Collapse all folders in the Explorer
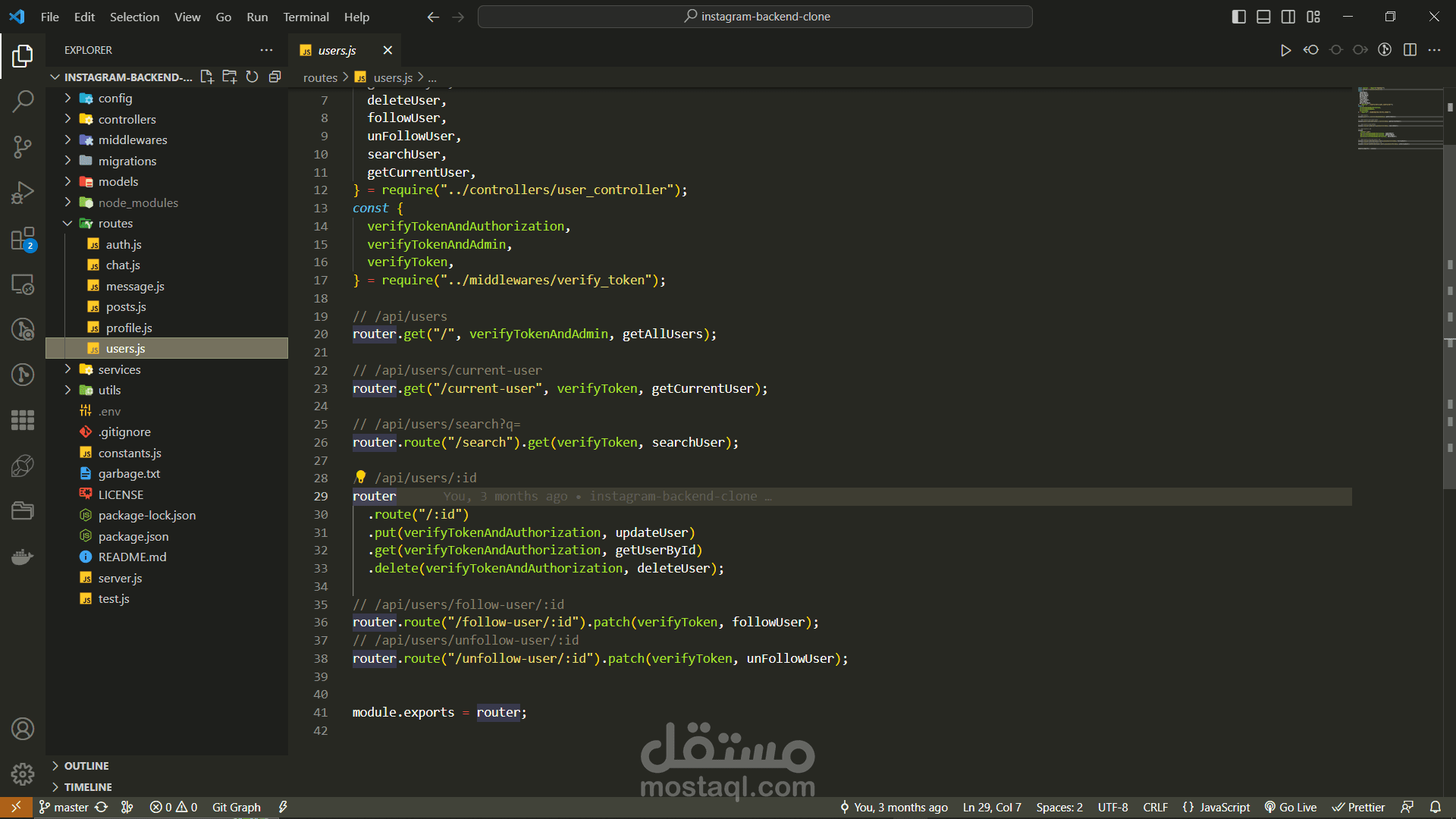The image size is (1456, 819). (275, 77)
